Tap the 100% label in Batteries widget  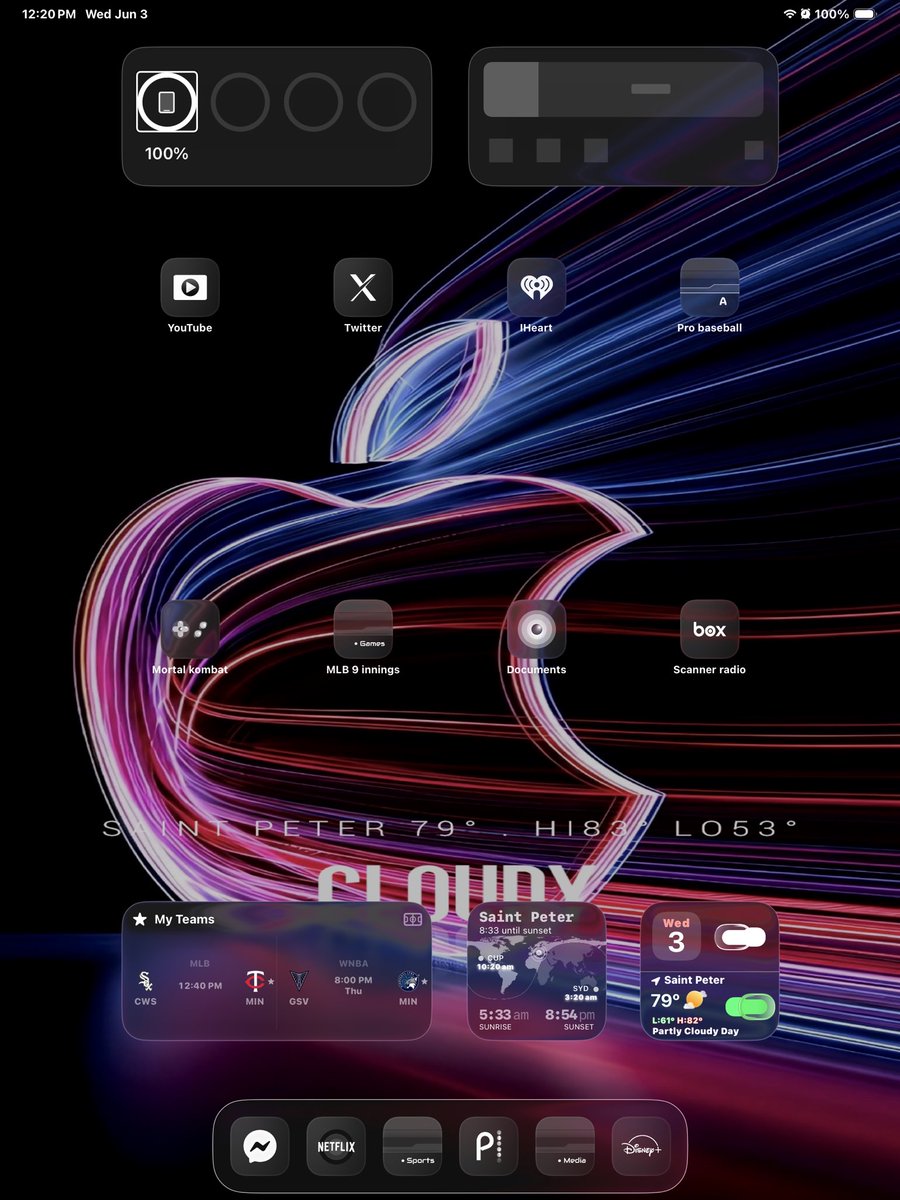click(167, 154)
